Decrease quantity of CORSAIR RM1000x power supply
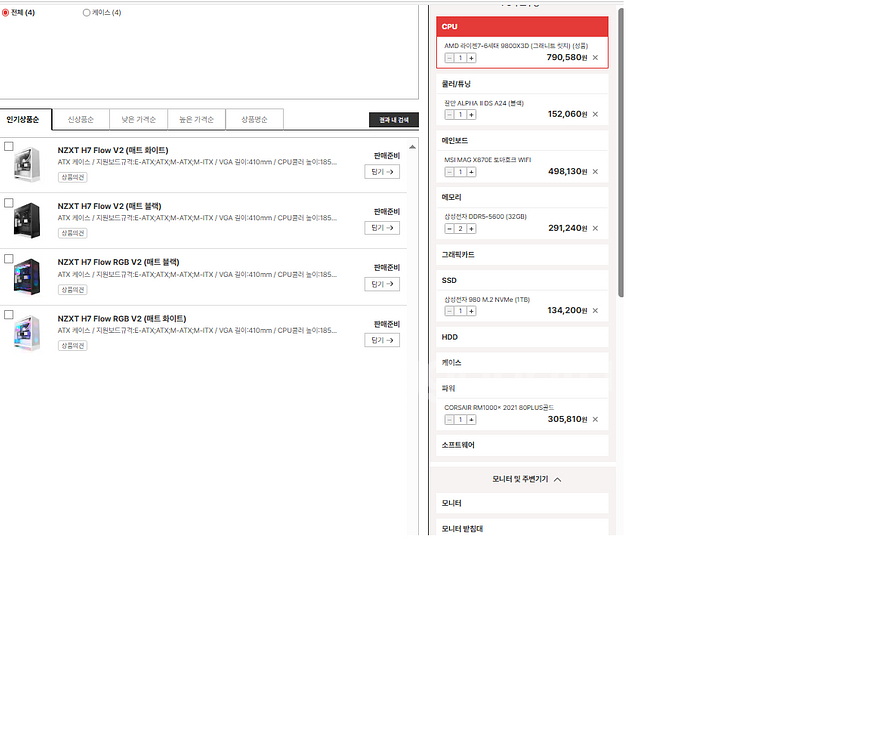Image resolution: width=870 pixels, height=750 pixels. click(449, 420)
